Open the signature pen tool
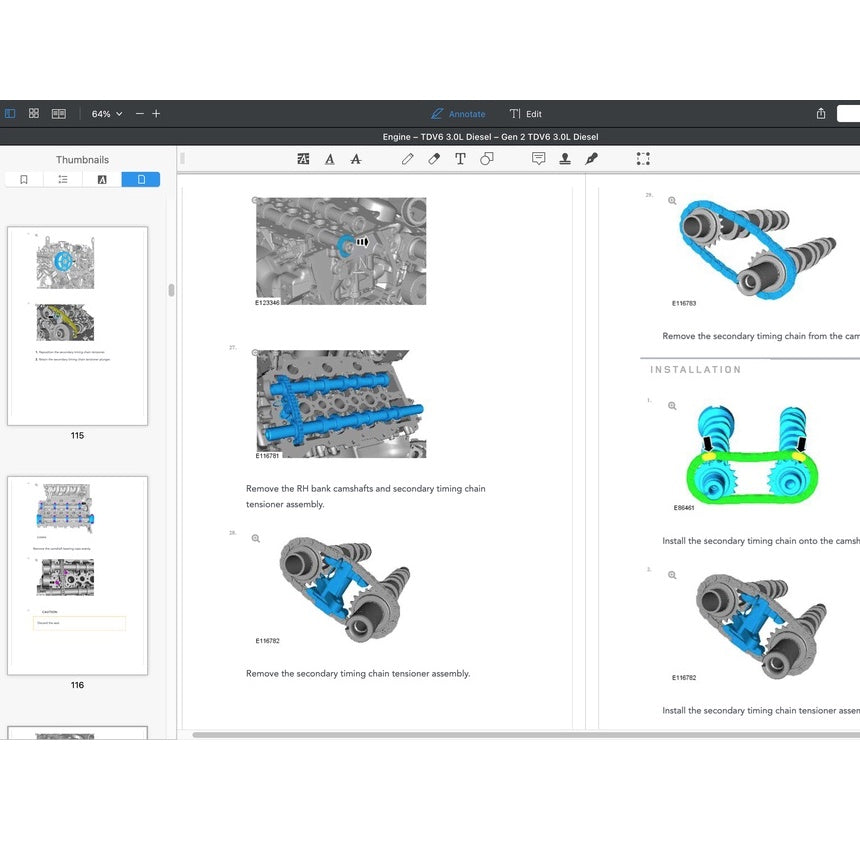This screenshot has width=860, height=860. [x=591, y=159]
